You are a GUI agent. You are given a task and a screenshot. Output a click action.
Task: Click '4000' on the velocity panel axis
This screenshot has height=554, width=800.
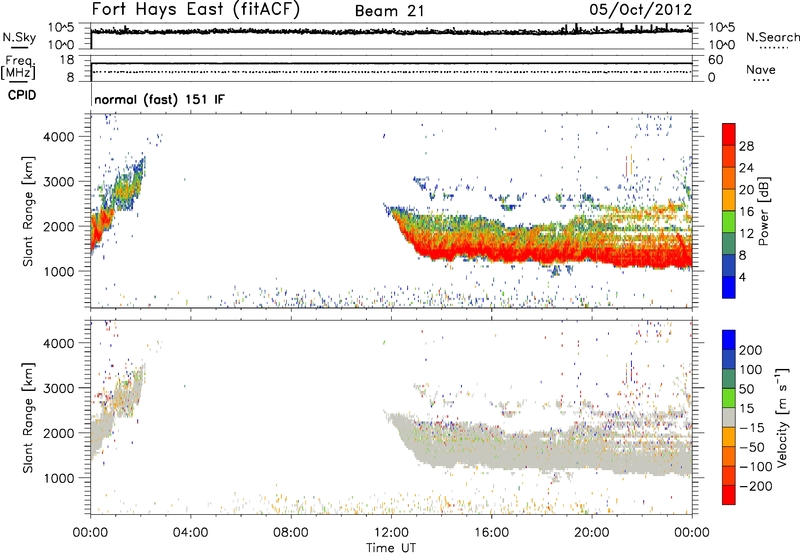[x=59, y=343]
